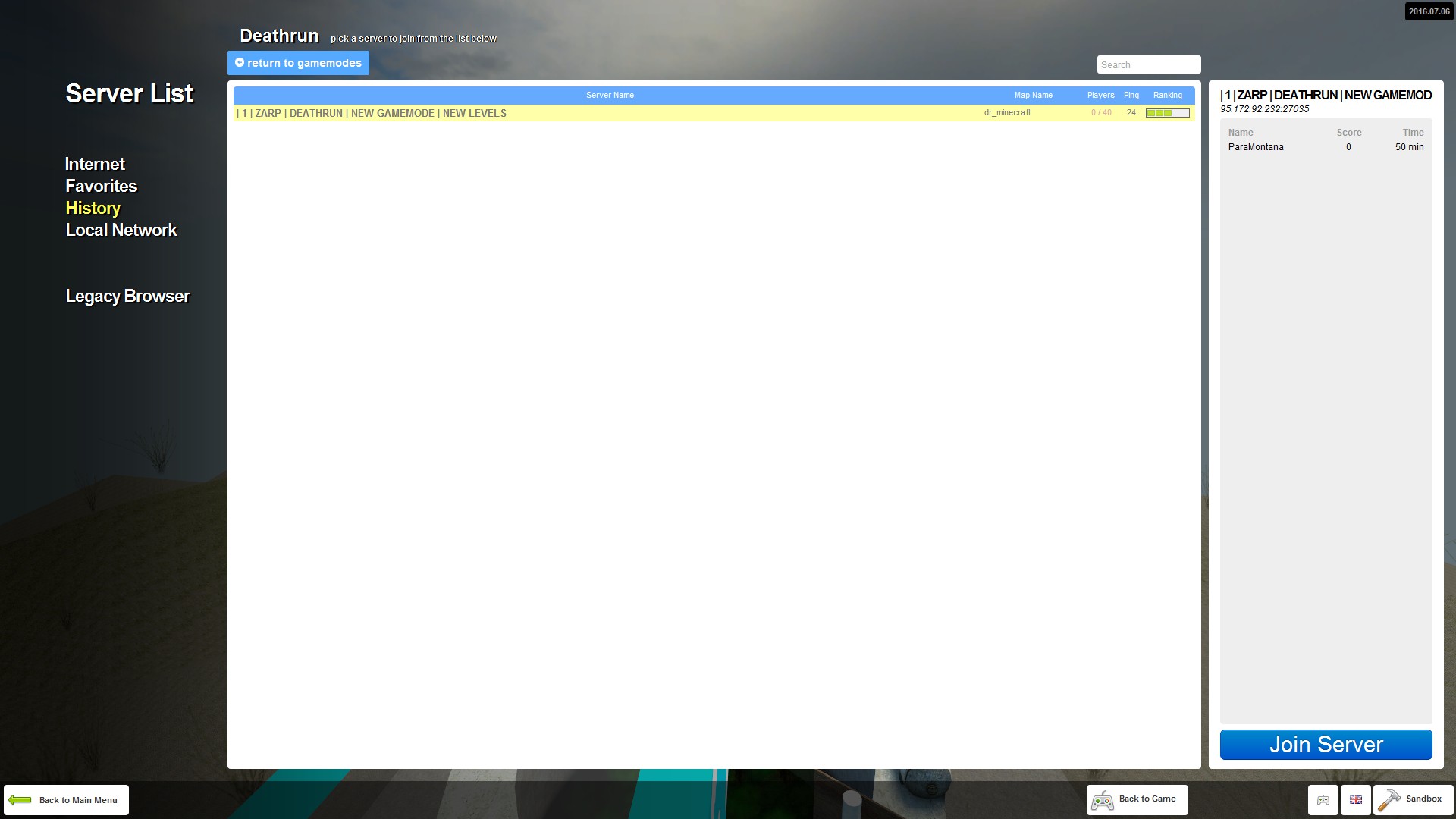
Task: Select the Internet server tab
Action: [95, 164]
